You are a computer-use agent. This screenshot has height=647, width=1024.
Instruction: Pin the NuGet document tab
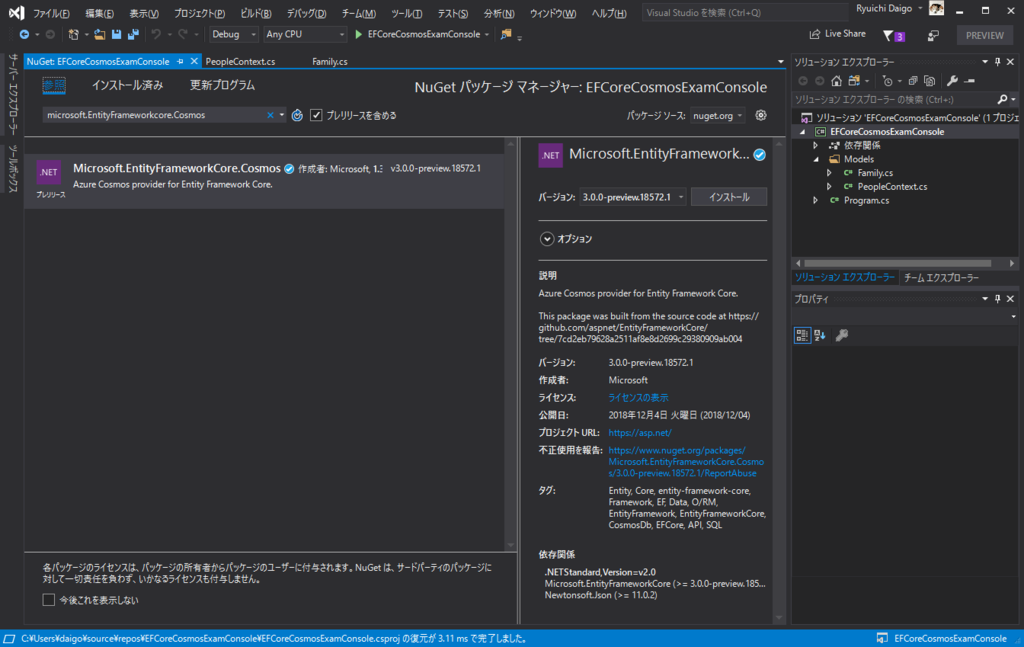pos(180,61)
